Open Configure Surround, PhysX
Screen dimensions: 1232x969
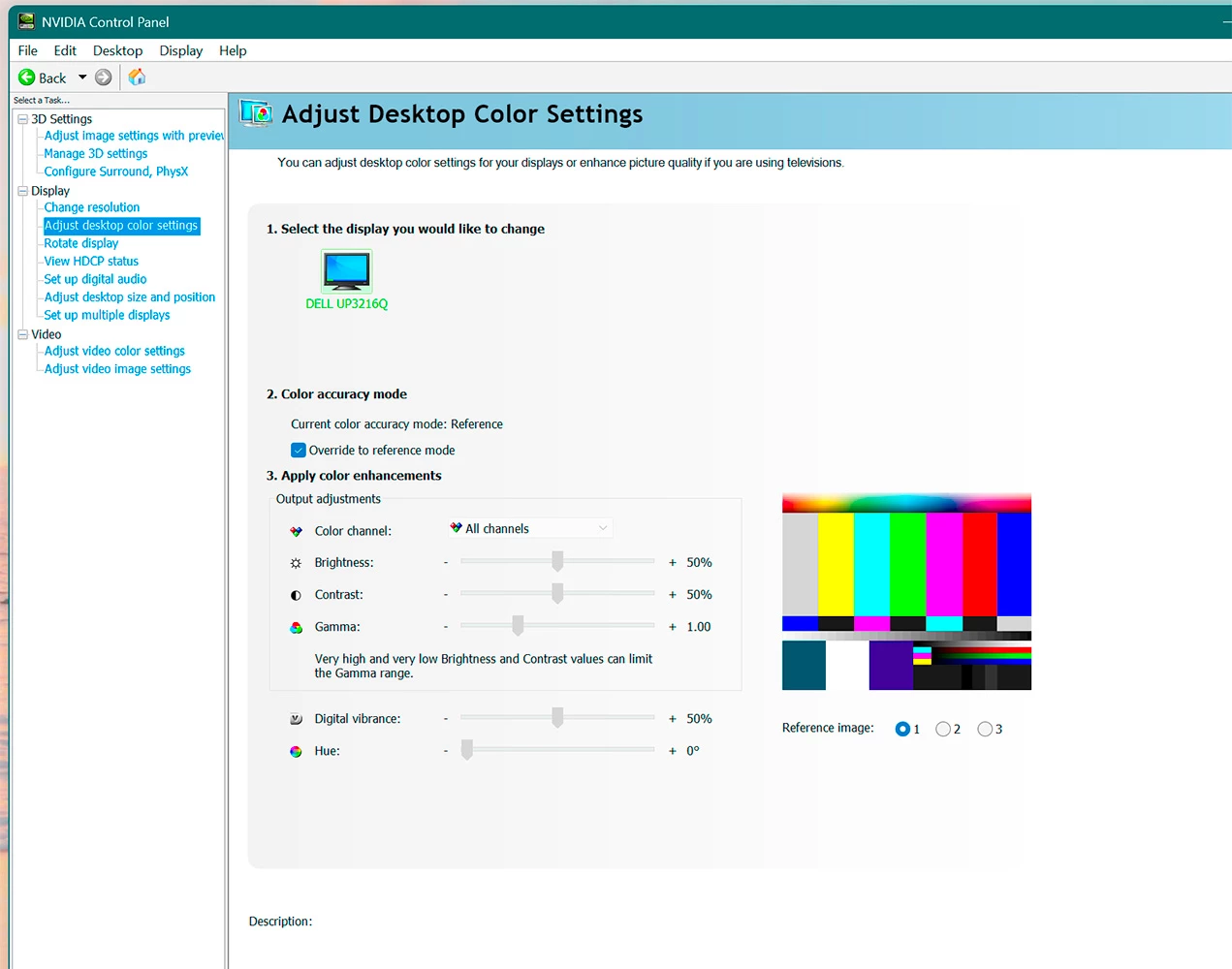pos(116,172)
